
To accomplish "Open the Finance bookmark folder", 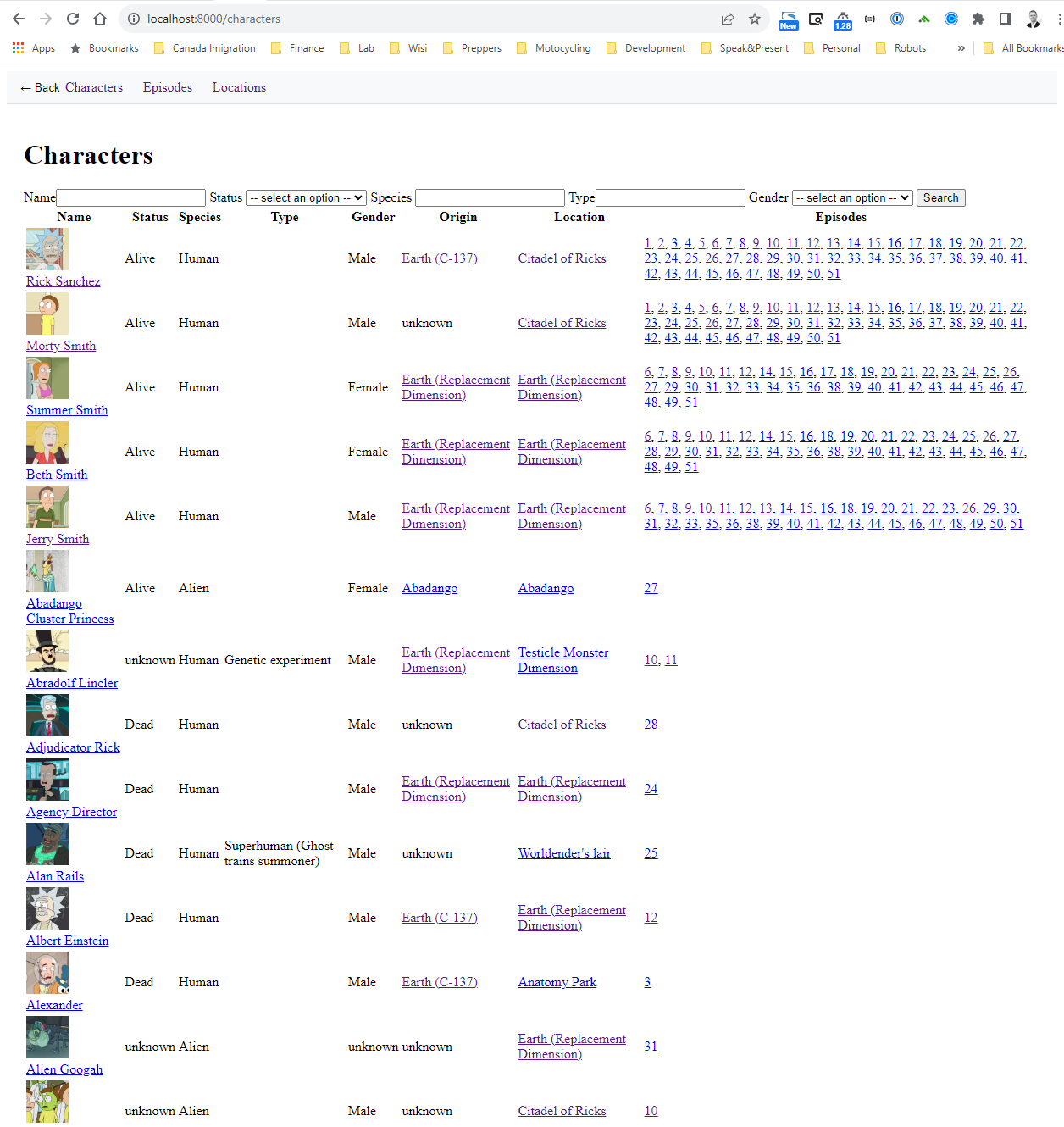I will [297, 48].
